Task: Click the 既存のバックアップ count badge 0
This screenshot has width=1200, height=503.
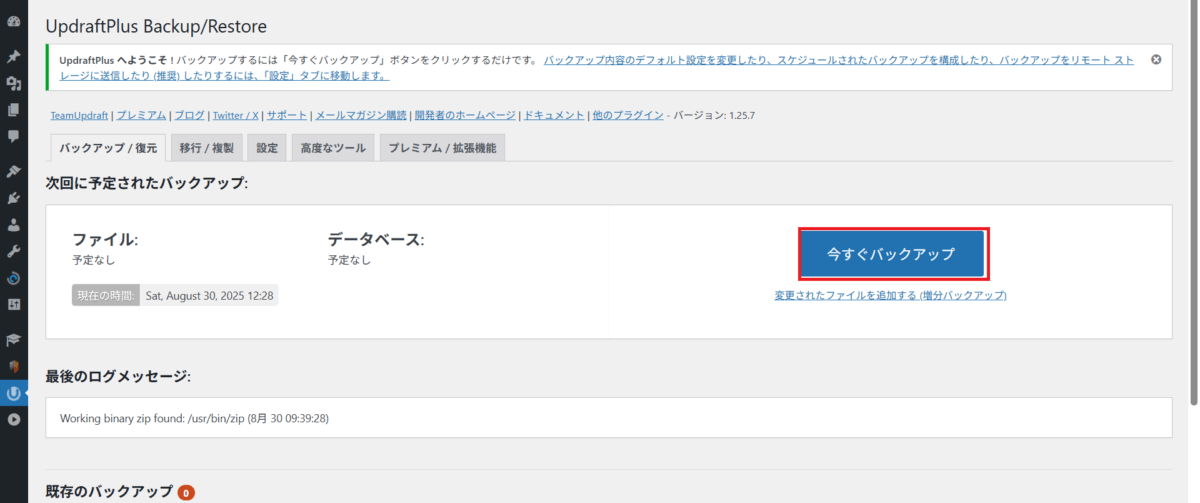Action: click(186, 492)
